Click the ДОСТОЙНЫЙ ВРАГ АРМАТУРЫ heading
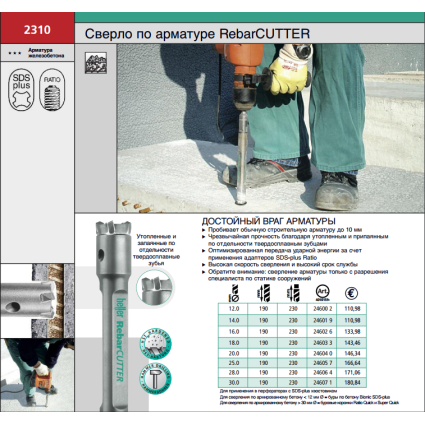425x425 pixels. pyautogui.click(x=268, y=221)
